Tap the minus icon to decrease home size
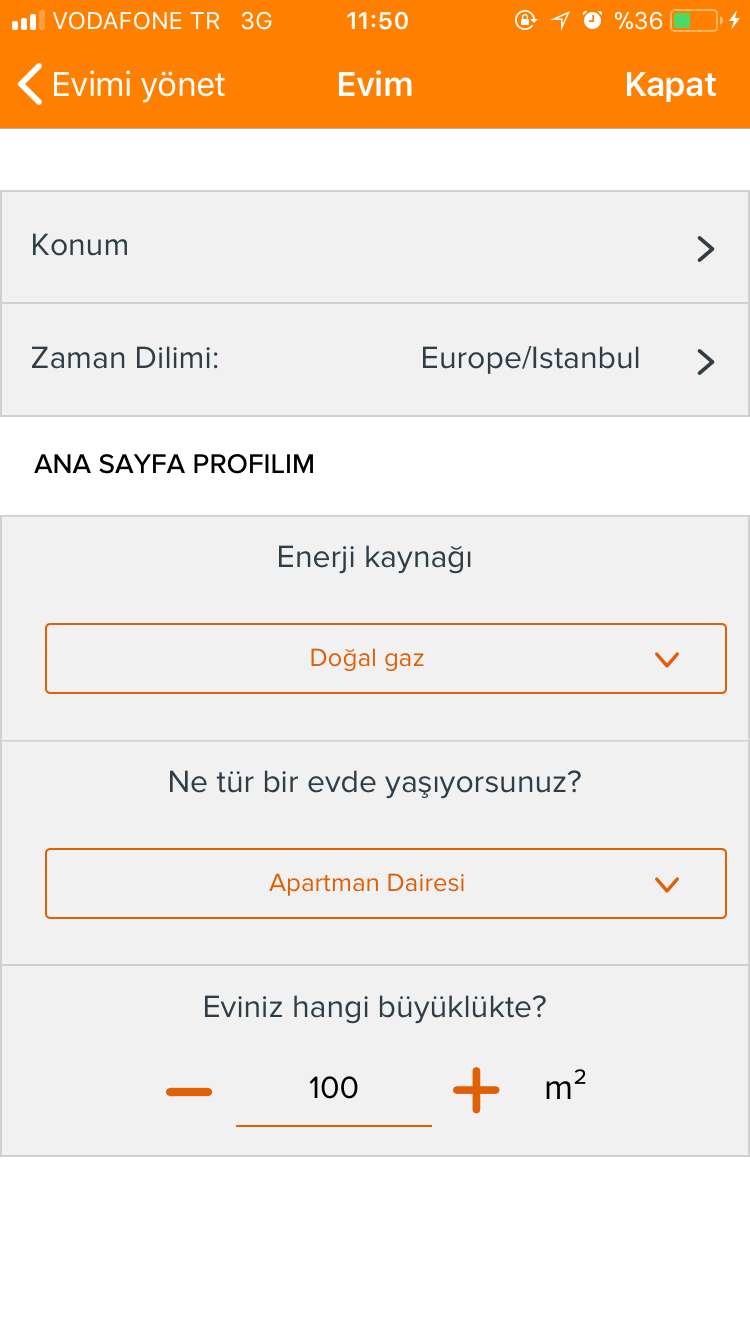Image resolution: width=750 pixels, height=1334 pixels. click(189, 1091)
